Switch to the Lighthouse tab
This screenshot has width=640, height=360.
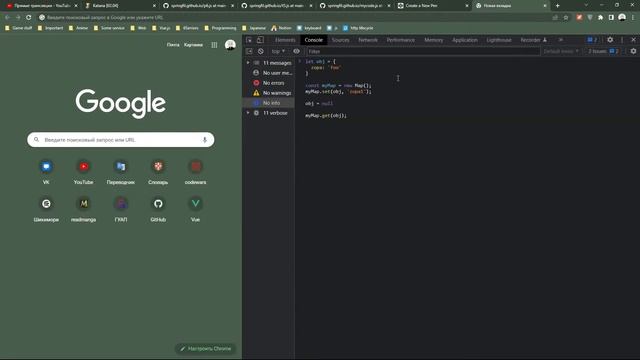tap(499, 40)
